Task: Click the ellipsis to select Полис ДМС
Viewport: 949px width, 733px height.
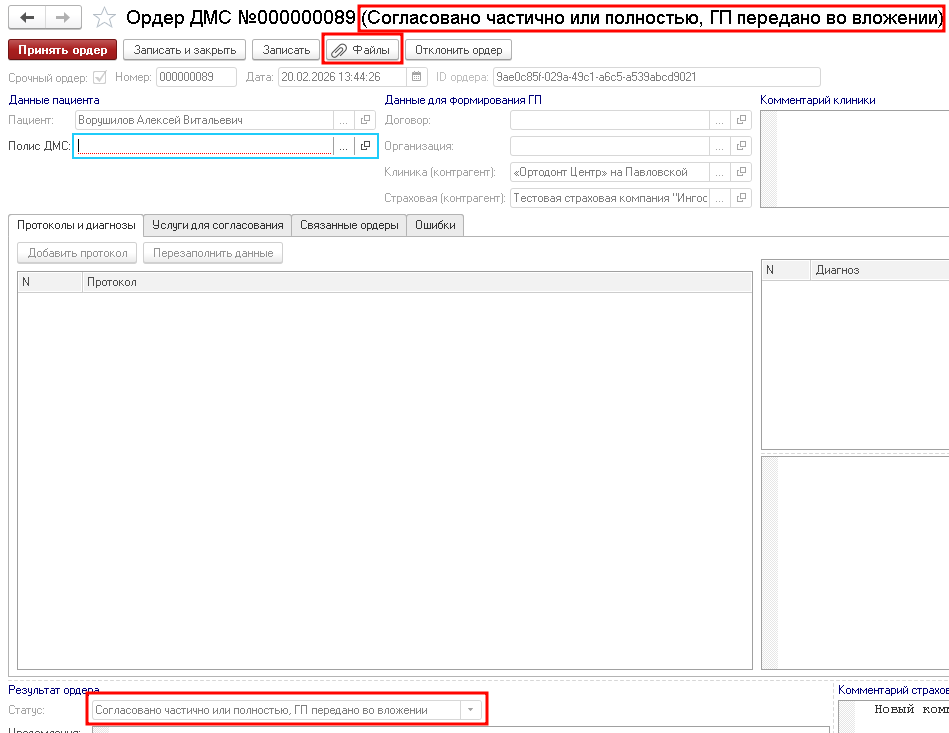Action: [x=343, y=146]
